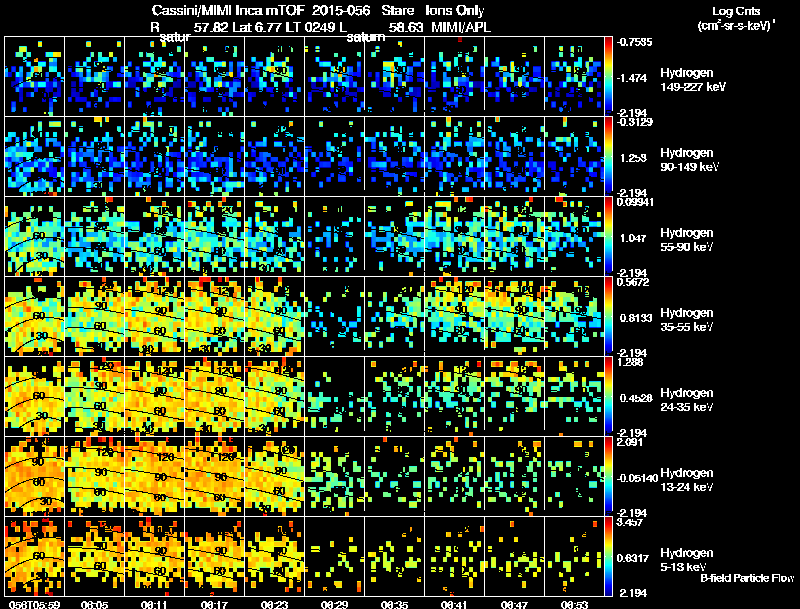Select the 'Hydrogen 55-90 keV' row label
Screen dimensions: 800x609
(687, 240)
